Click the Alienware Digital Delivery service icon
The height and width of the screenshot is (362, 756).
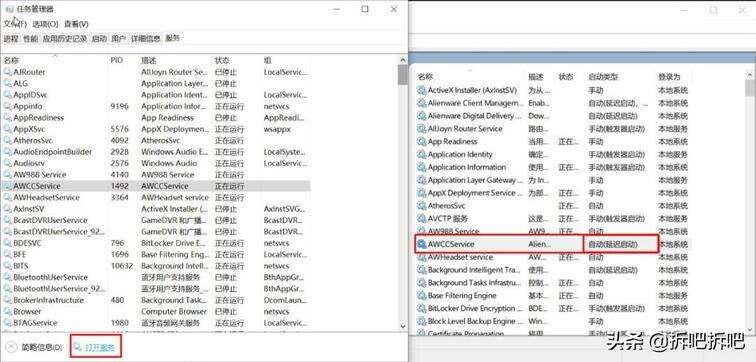pyautogui.click(x=422, y=116)
